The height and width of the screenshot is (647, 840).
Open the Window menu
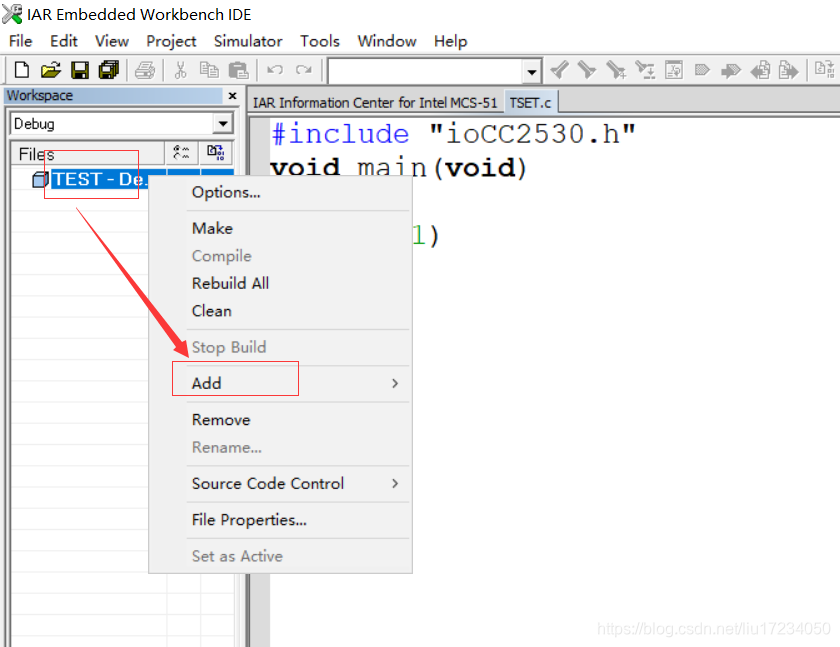click(387, 41)
